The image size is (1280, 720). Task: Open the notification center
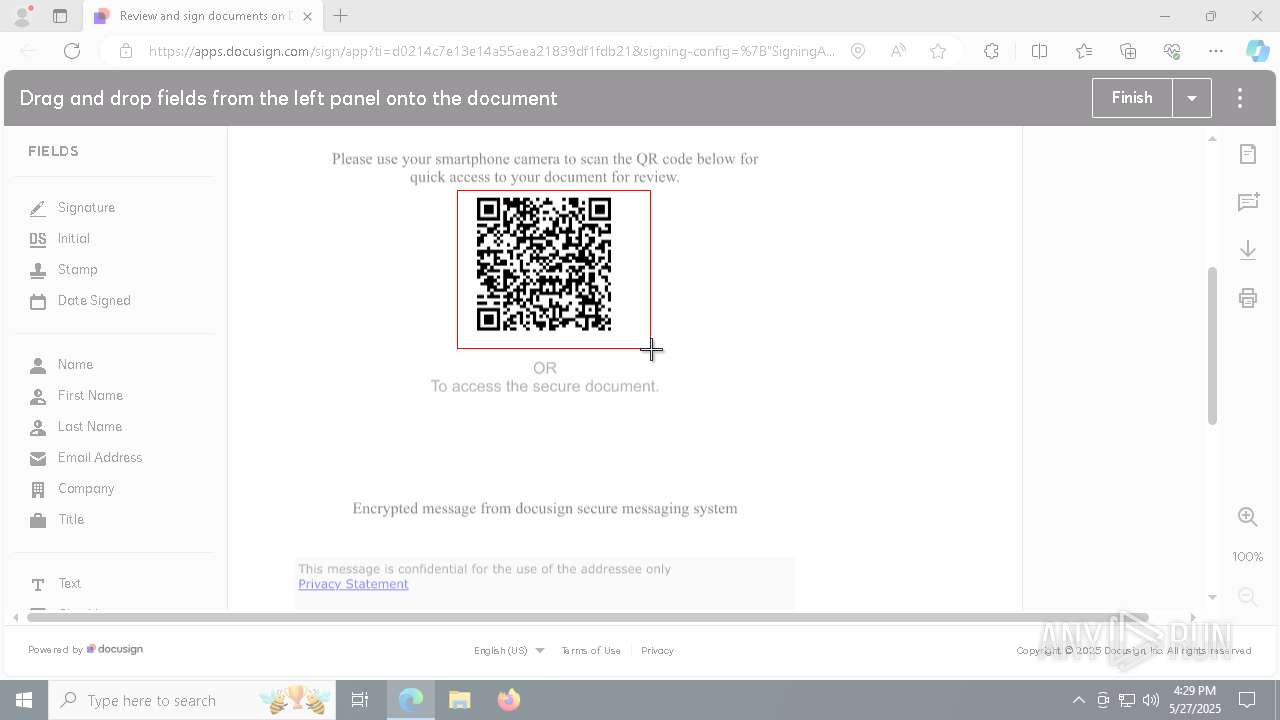1247,700
